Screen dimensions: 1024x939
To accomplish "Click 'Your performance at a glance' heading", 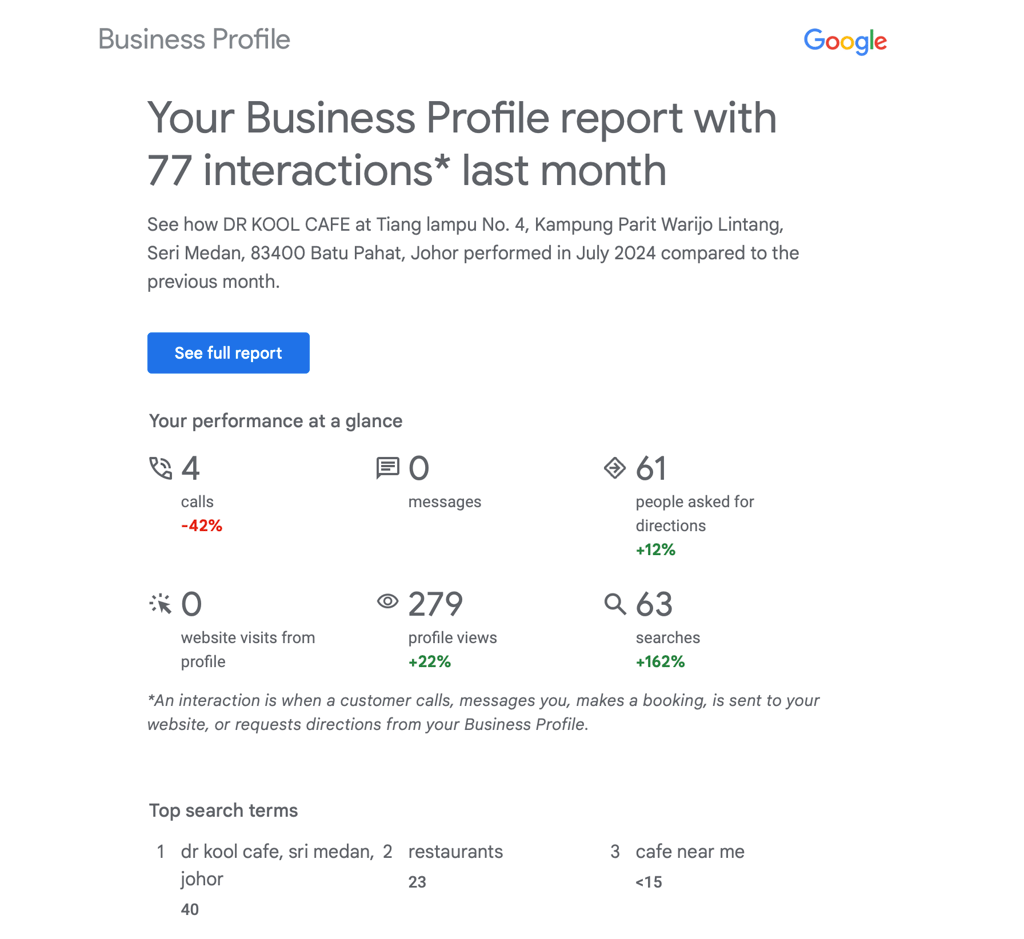I will [275, 421].
